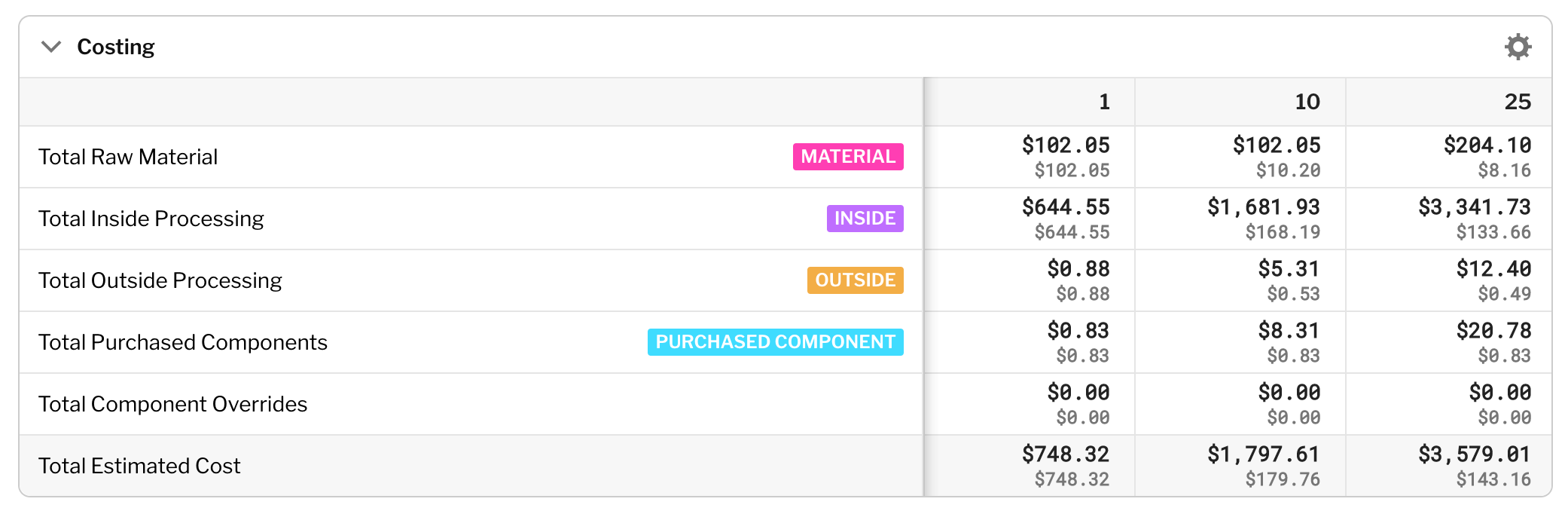Select the quantity 1 column header
The image size is (1568, 511).
[x=1104, y=102]
